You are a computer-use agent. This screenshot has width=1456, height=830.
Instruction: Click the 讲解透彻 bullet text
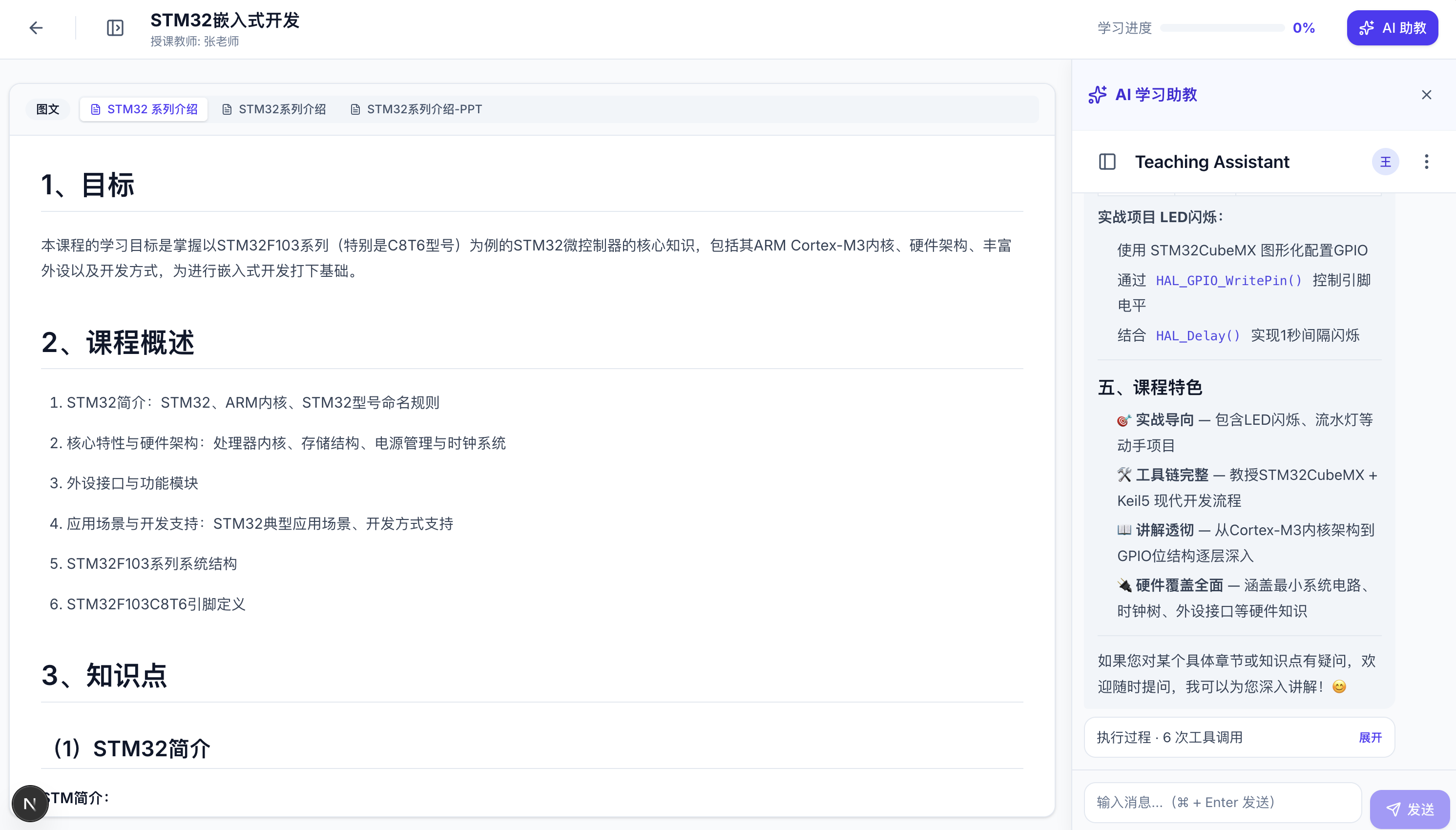coord(1165,530)
